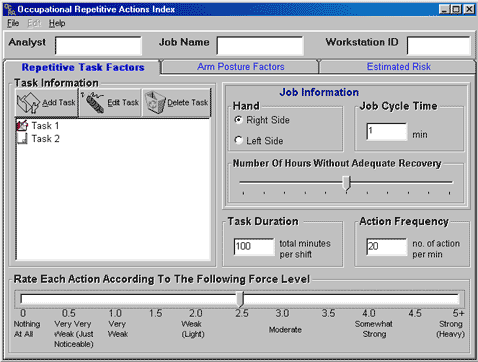Click the Task Duration minutes field
This screenshot has width=478, height=362.
pos(254,247)
